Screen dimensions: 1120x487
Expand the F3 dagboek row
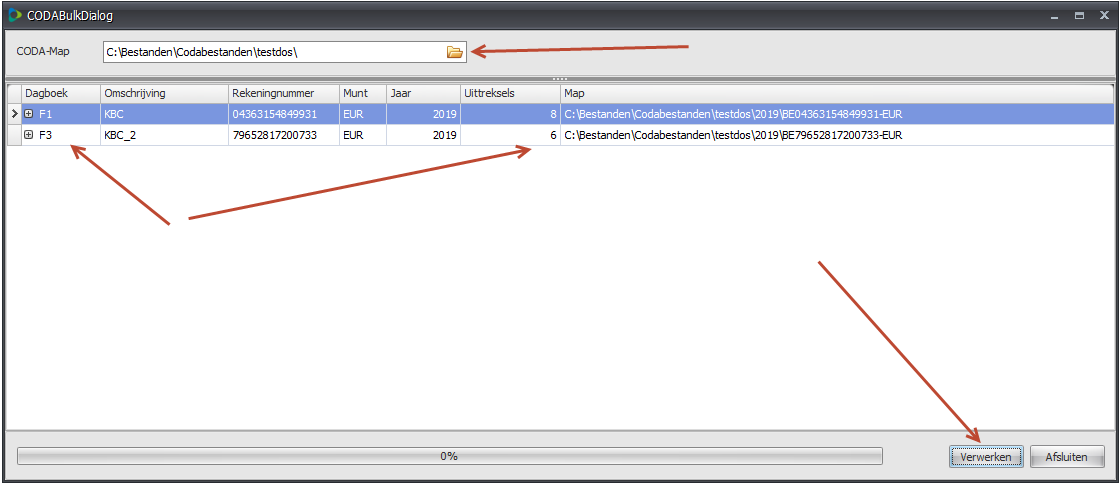29,135
